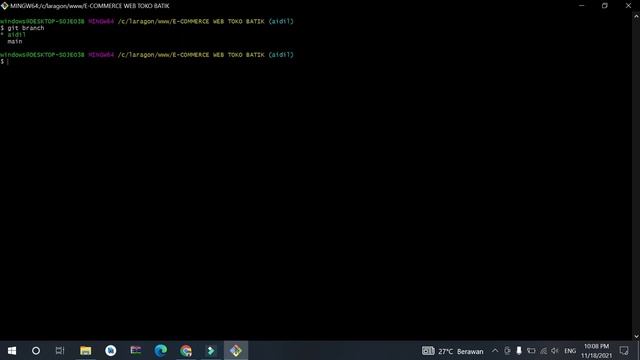
Task: Switch to Git Bash taskbar icon
Action: coord(236,351)
